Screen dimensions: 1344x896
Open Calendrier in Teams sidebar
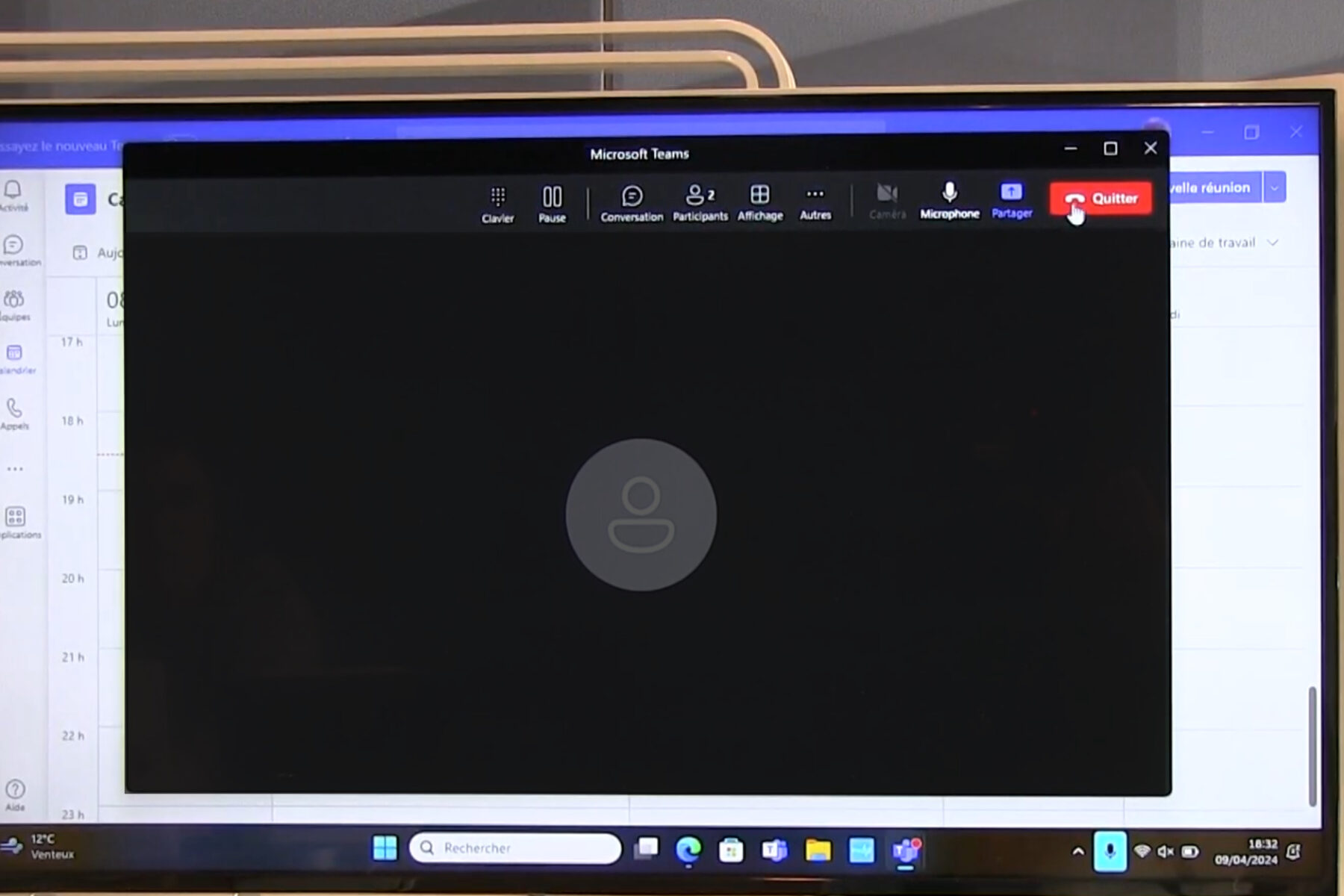[15, 359]
